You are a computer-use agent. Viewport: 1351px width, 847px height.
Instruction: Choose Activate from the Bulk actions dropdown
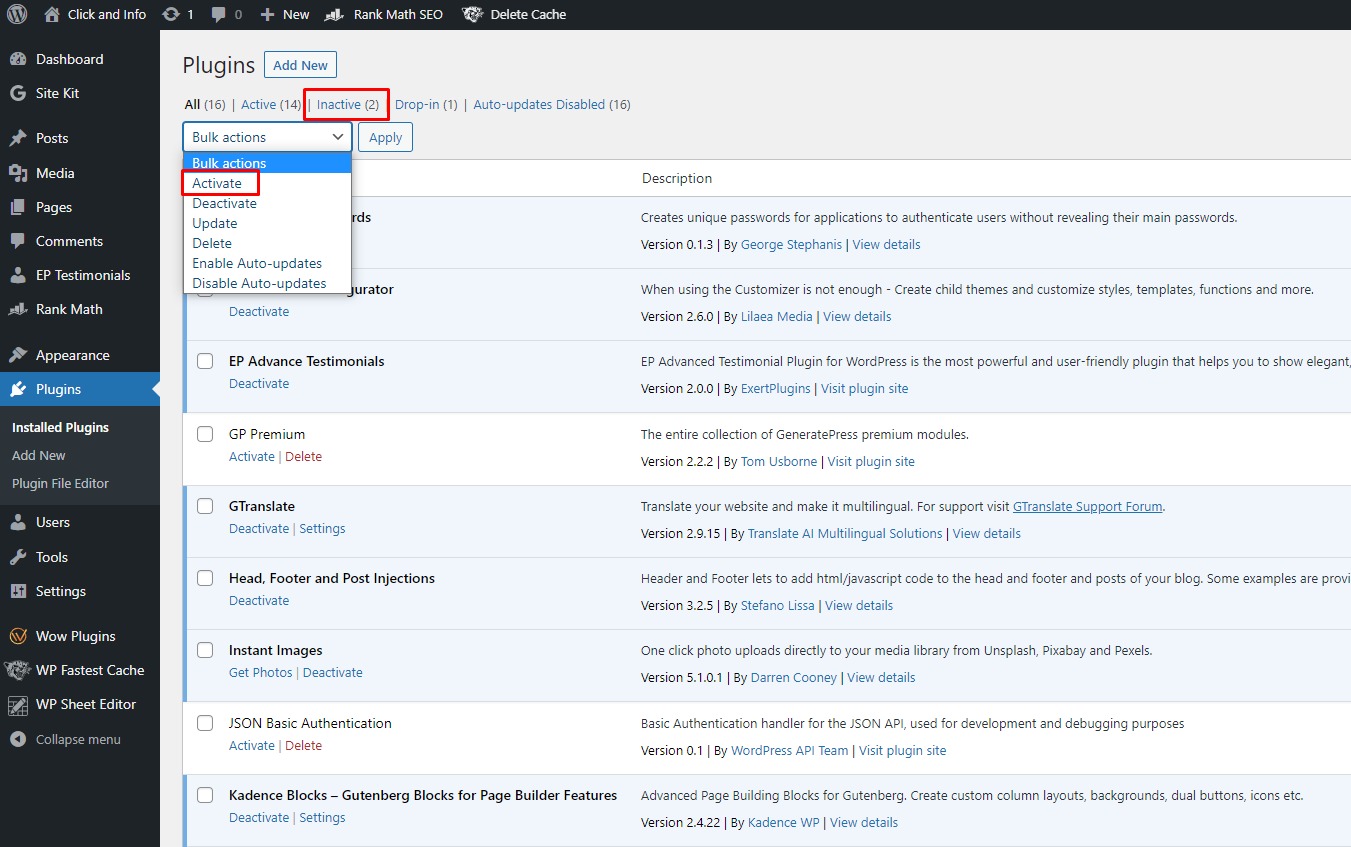click(219, 182)
